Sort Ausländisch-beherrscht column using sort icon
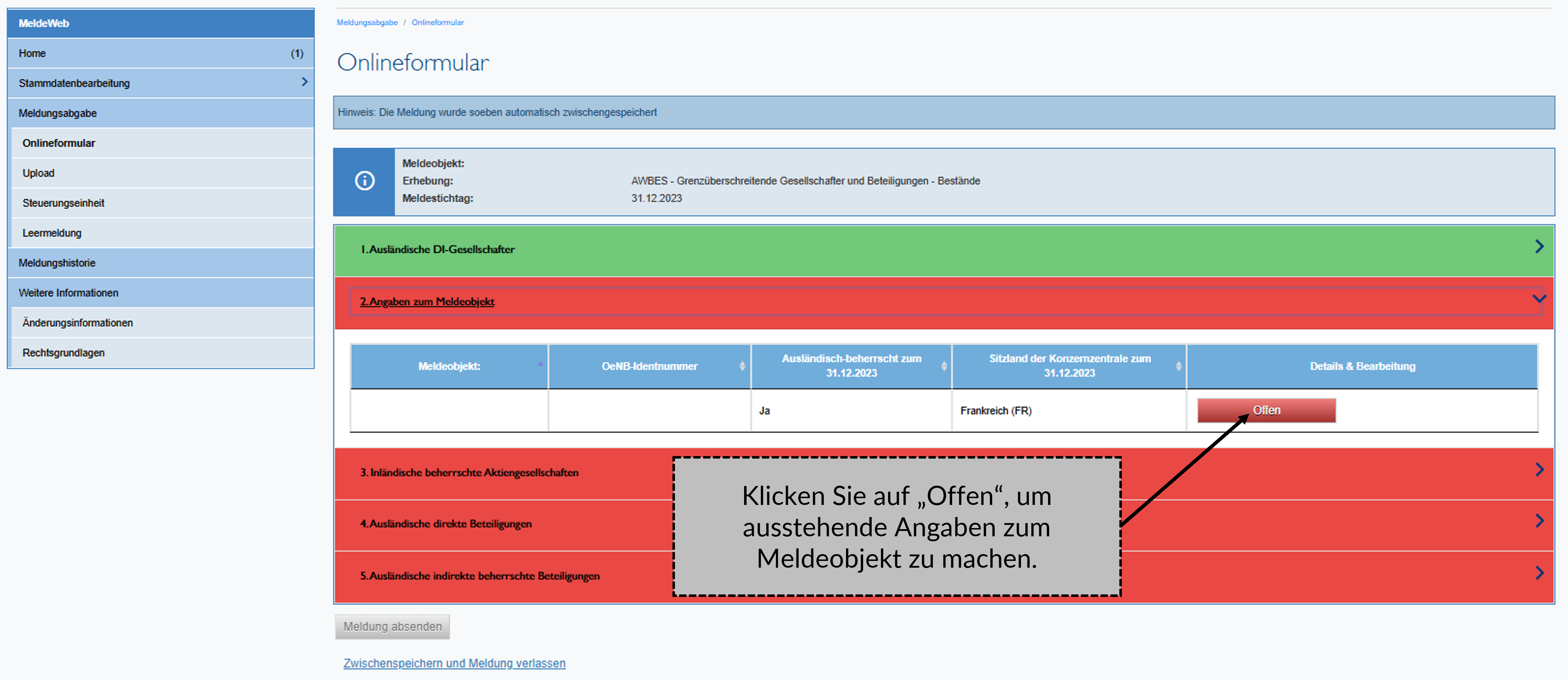This screenshot has height=680, width=1568. coord(944,366)
